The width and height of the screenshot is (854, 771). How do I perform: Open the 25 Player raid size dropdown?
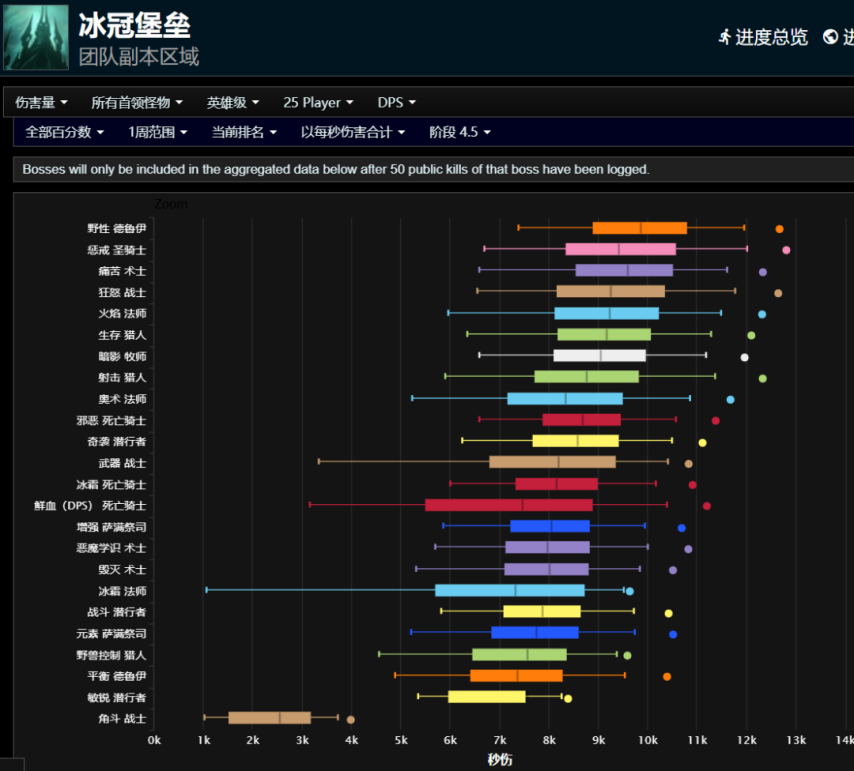coord(317,101)
